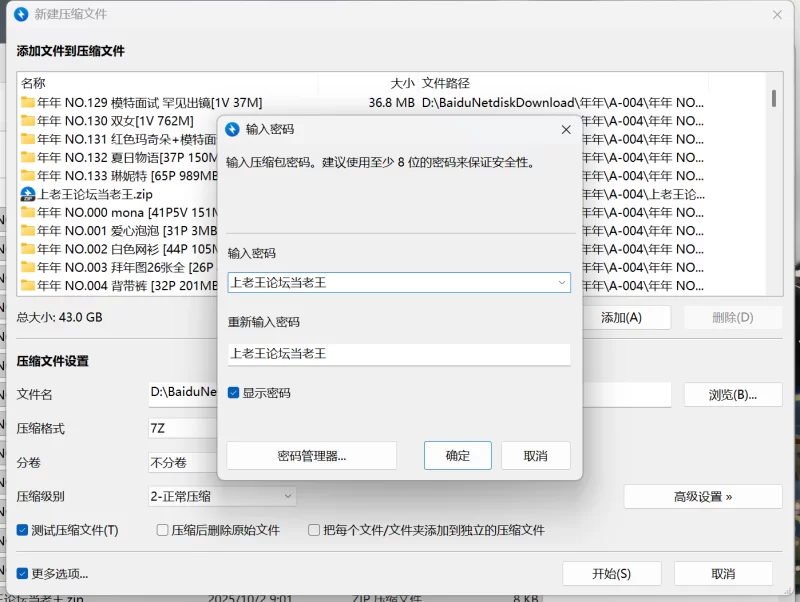Uncheck the 显示密码 checkbox
800x602 pixels.
point(234,393)
